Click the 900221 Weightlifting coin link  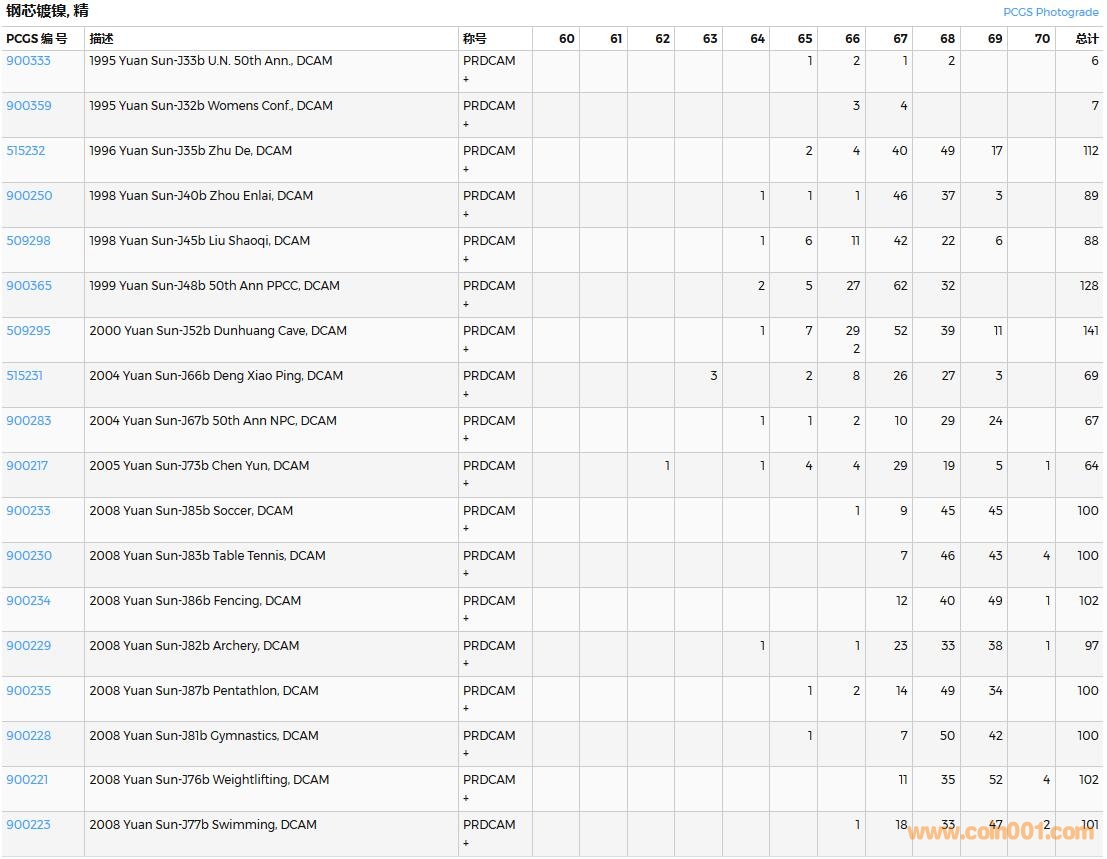tap(27, 780)
